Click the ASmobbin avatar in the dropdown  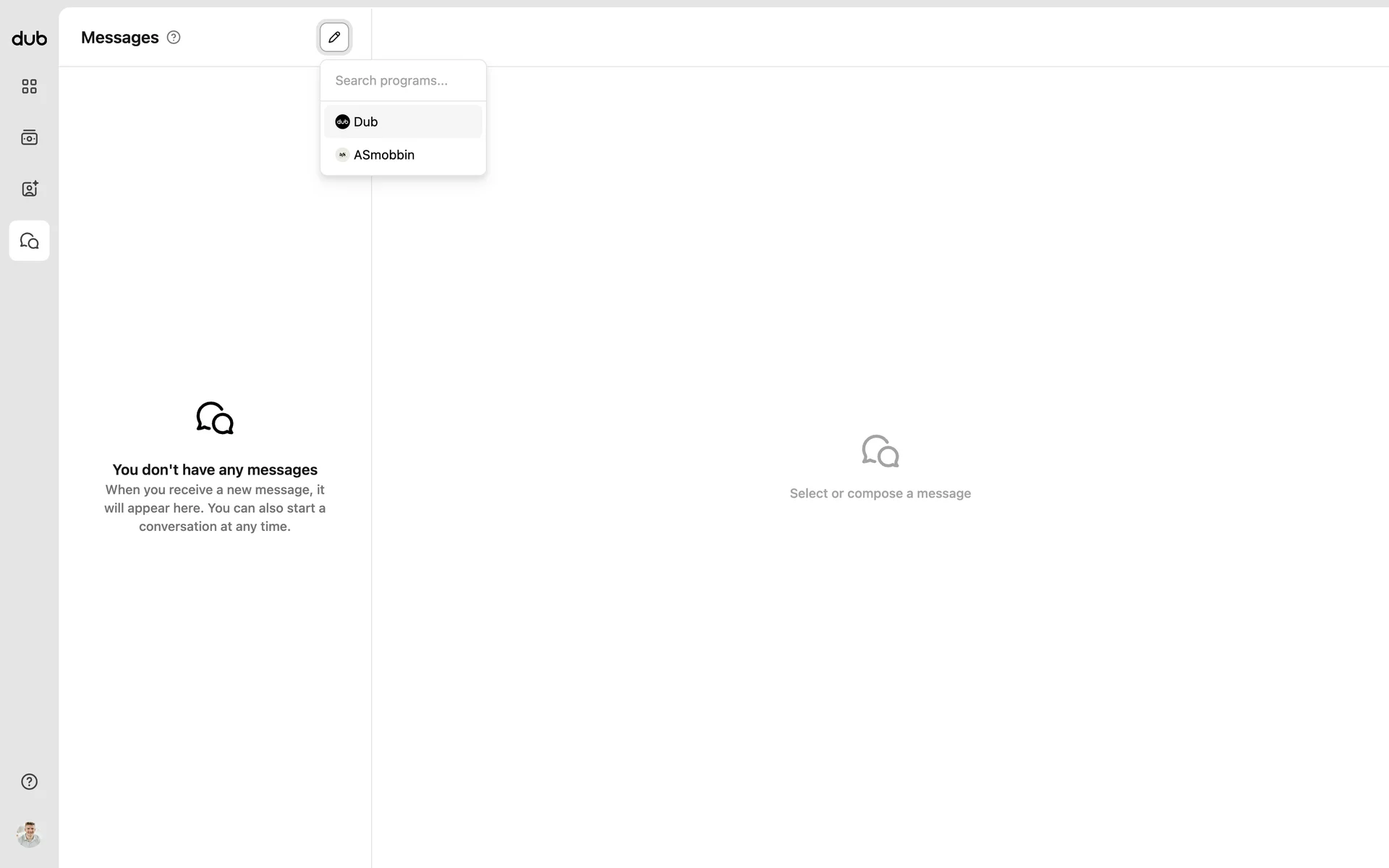pyautogui.click(x=342, y=155)
